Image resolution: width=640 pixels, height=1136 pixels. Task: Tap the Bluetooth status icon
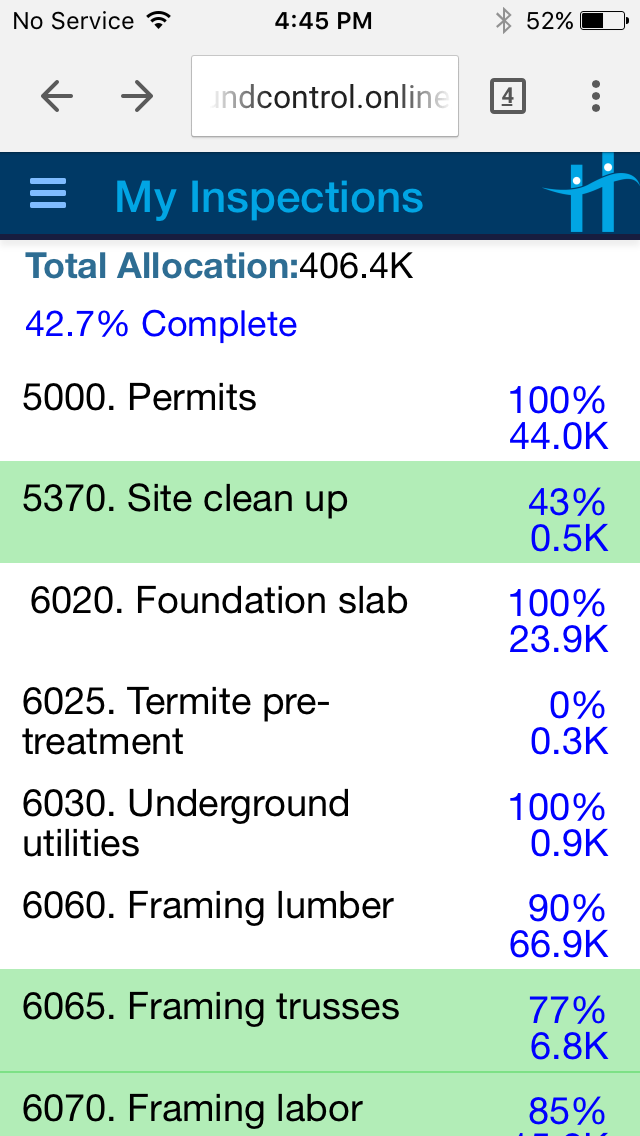503,20
